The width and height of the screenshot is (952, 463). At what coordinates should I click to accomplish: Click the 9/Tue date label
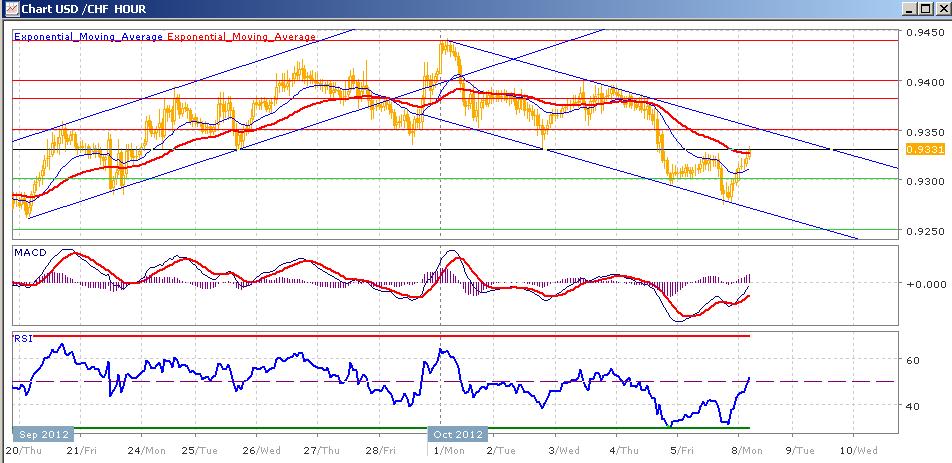click(801, 450)
